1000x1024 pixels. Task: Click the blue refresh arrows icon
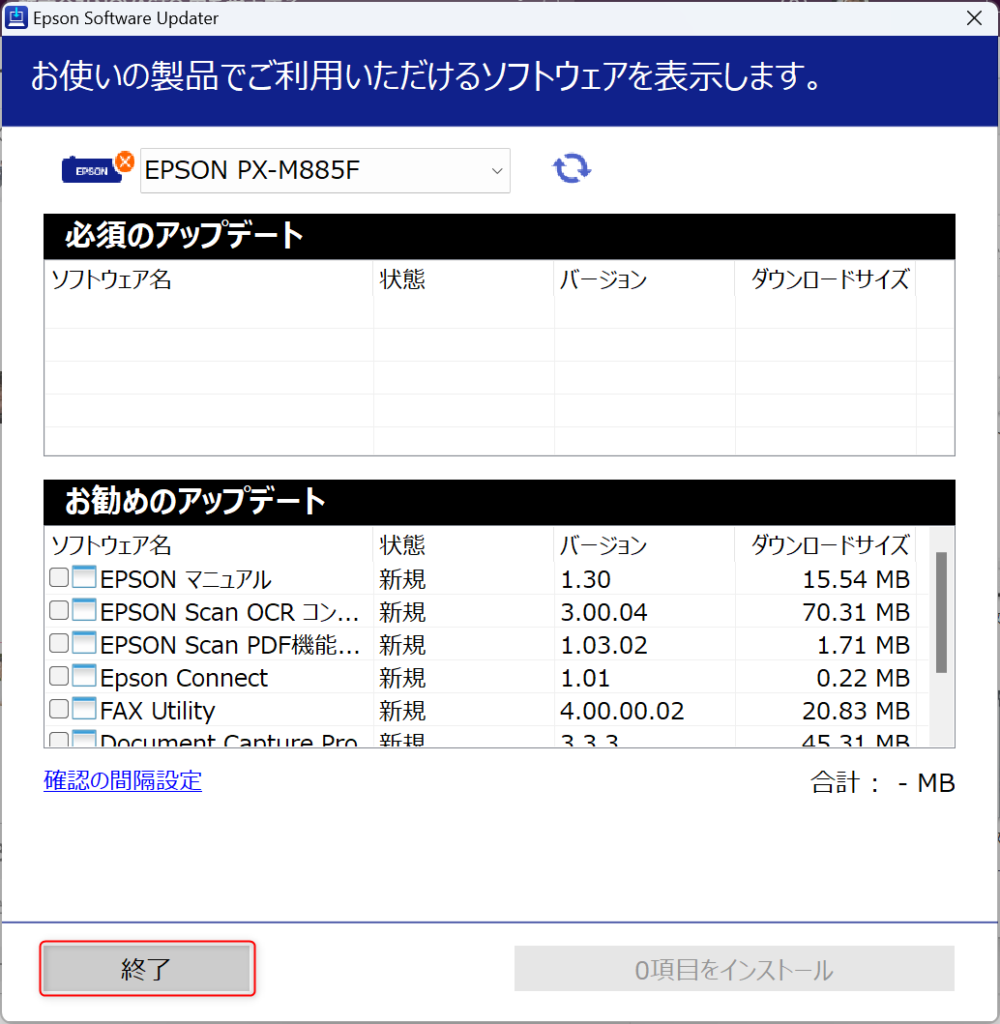point(572,168)
